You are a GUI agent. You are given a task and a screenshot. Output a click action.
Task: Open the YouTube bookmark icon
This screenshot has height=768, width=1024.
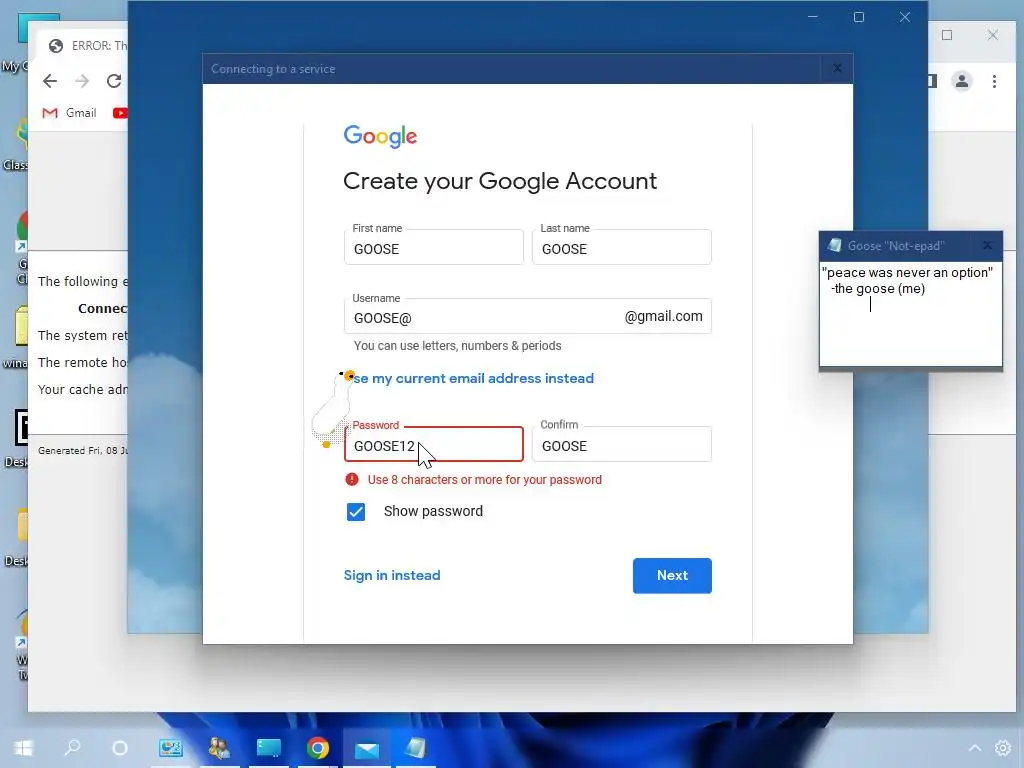[120, 113]
